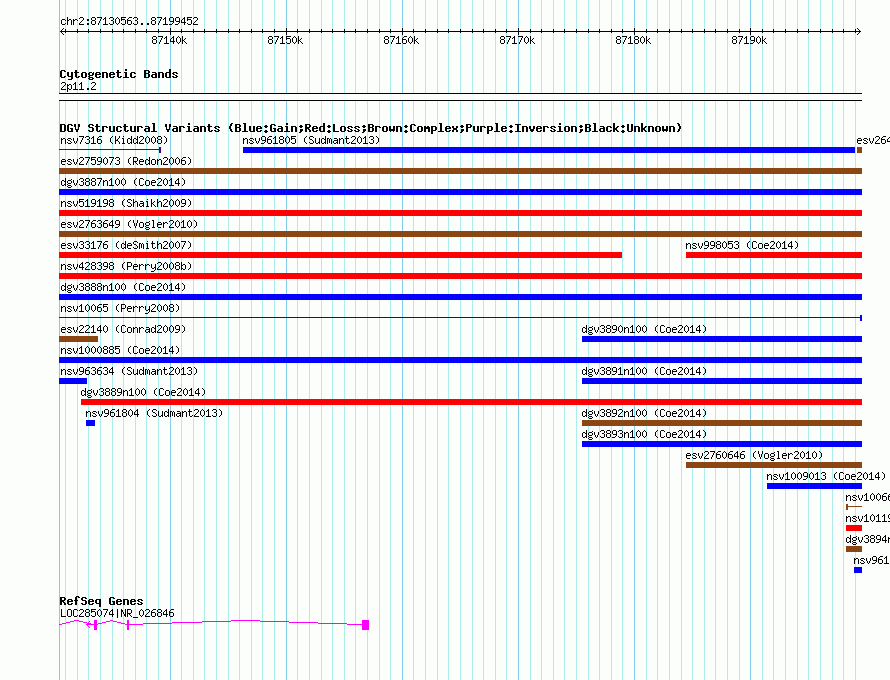Image resolution: width=890 pixels, height=680 pixels.
Task: Click the 87180k ruler position label
Action: [x=633, y=40]
